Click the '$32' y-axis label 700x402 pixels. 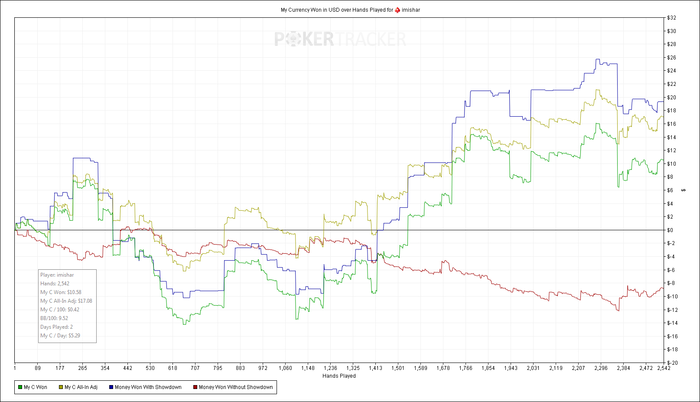pos(671,18)
